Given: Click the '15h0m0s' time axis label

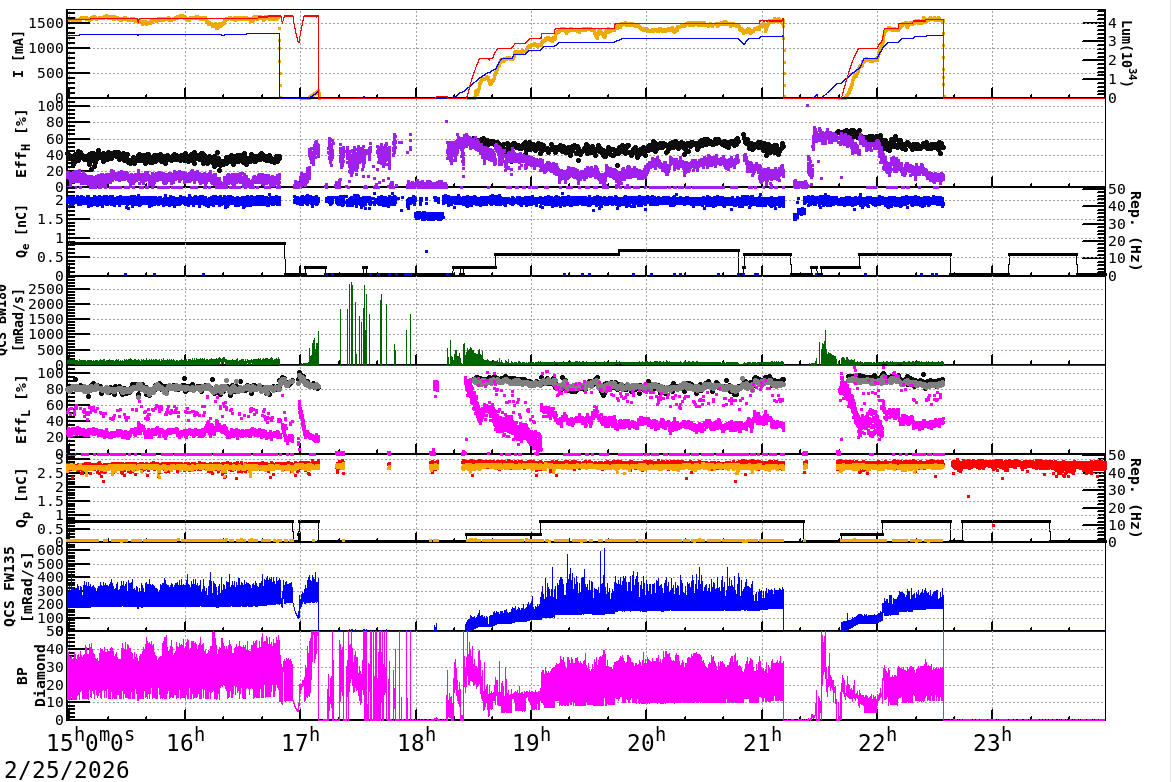Looking at the screenshot, I should [x=91, y=740].
